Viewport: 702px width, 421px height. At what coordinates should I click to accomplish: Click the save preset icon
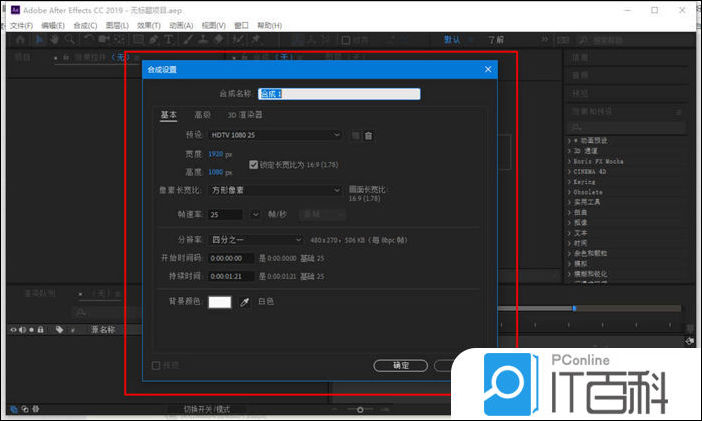(355, 135)
